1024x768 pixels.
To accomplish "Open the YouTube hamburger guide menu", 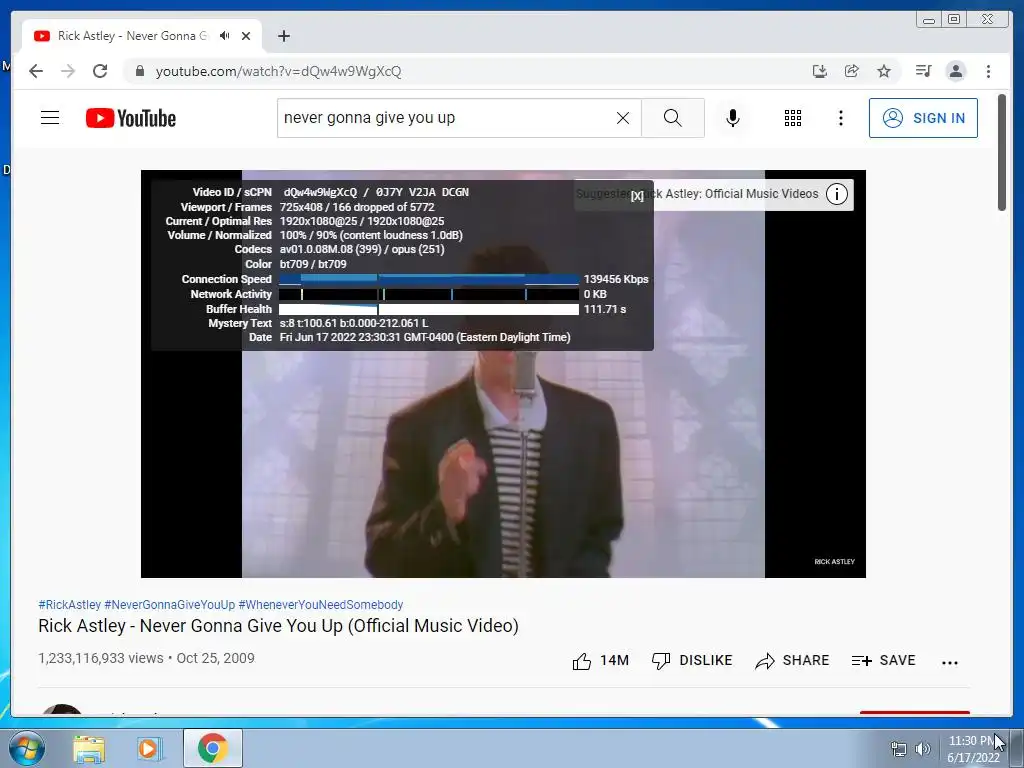I will (x=50, y=118).
